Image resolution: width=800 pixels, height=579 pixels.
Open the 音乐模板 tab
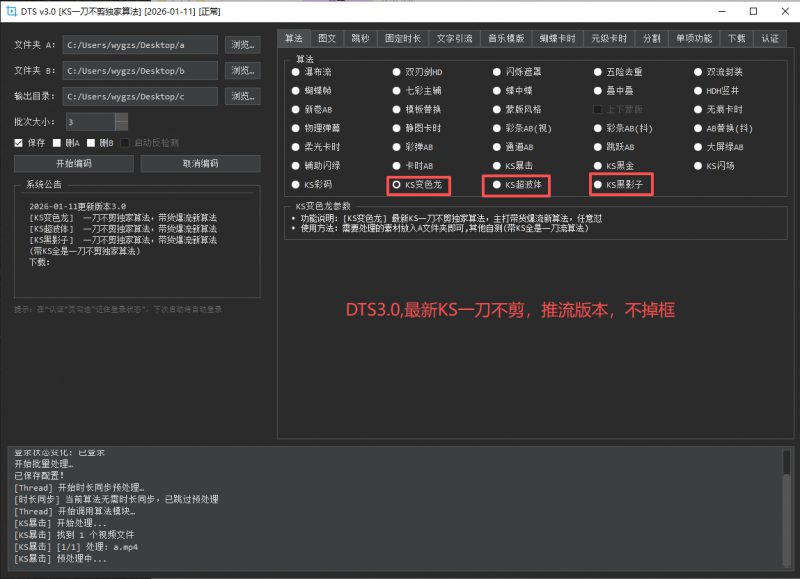point(505,39)
